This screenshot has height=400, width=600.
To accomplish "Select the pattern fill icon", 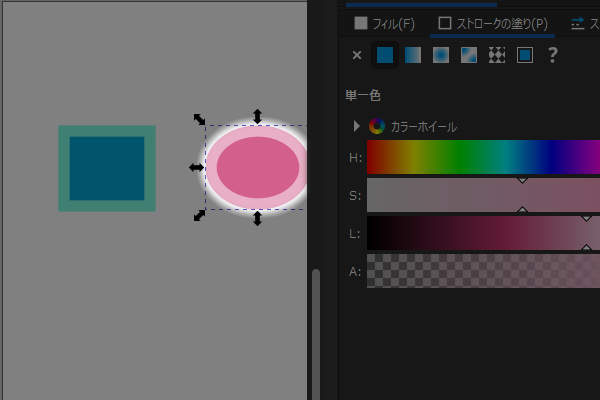I will [497, 56].
